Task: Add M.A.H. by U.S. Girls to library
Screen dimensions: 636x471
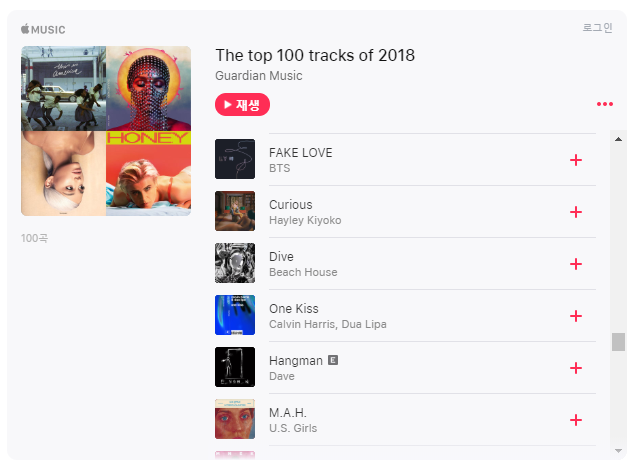Action: click(575, 420)
